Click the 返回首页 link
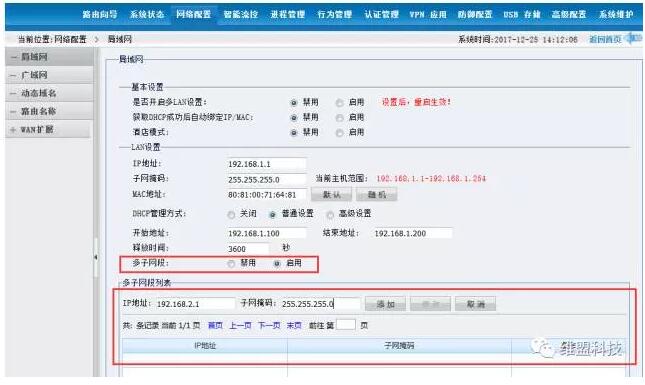Screen dimensions: 645x385 (x=605, y=39)
